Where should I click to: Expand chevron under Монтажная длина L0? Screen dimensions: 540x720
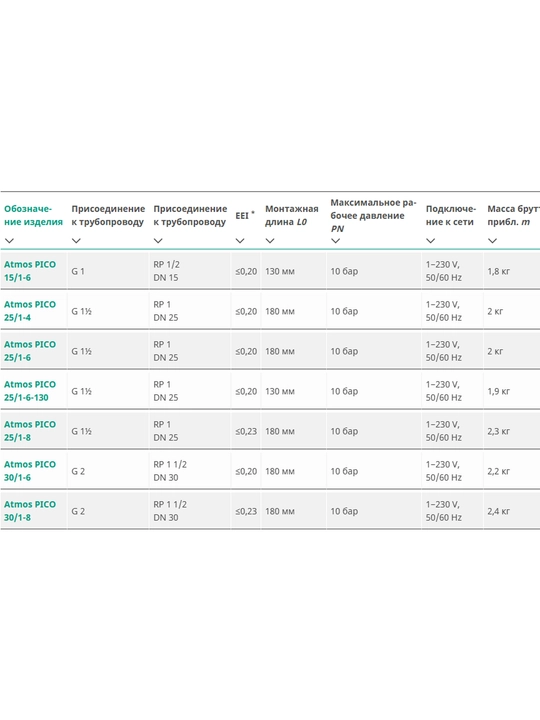270,241
